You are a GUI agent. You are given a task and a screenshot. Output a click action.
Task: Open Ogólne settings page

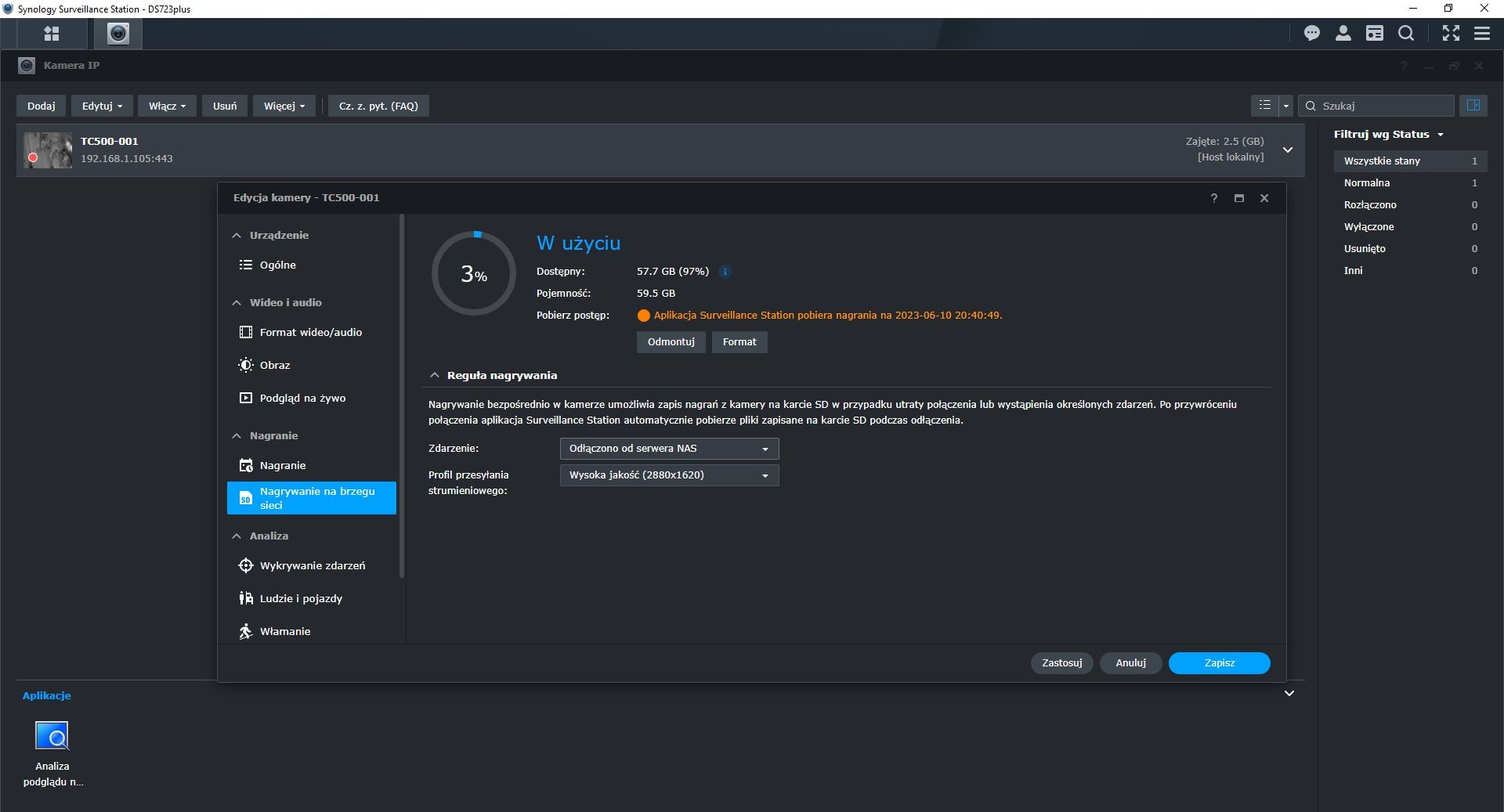pos(312,265)
